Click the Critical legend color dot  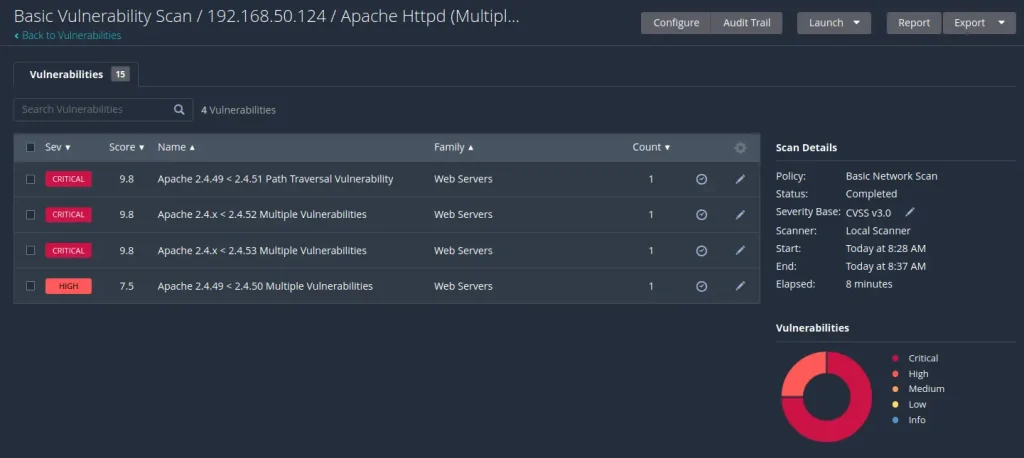point(896,358)
